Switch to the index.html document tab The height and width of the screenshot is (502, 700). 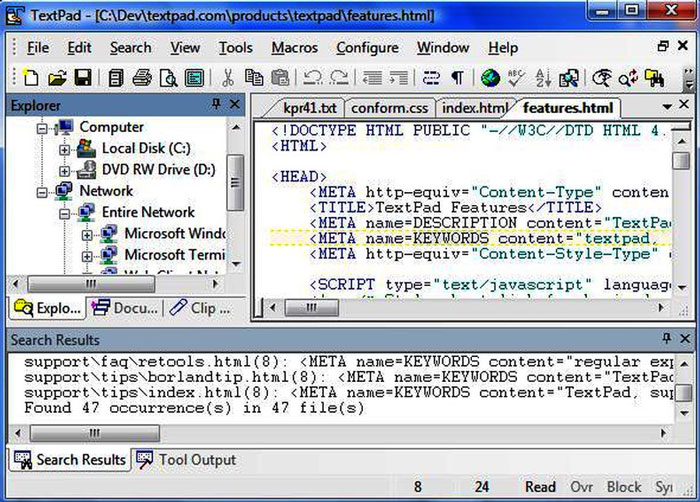(475, 108)
